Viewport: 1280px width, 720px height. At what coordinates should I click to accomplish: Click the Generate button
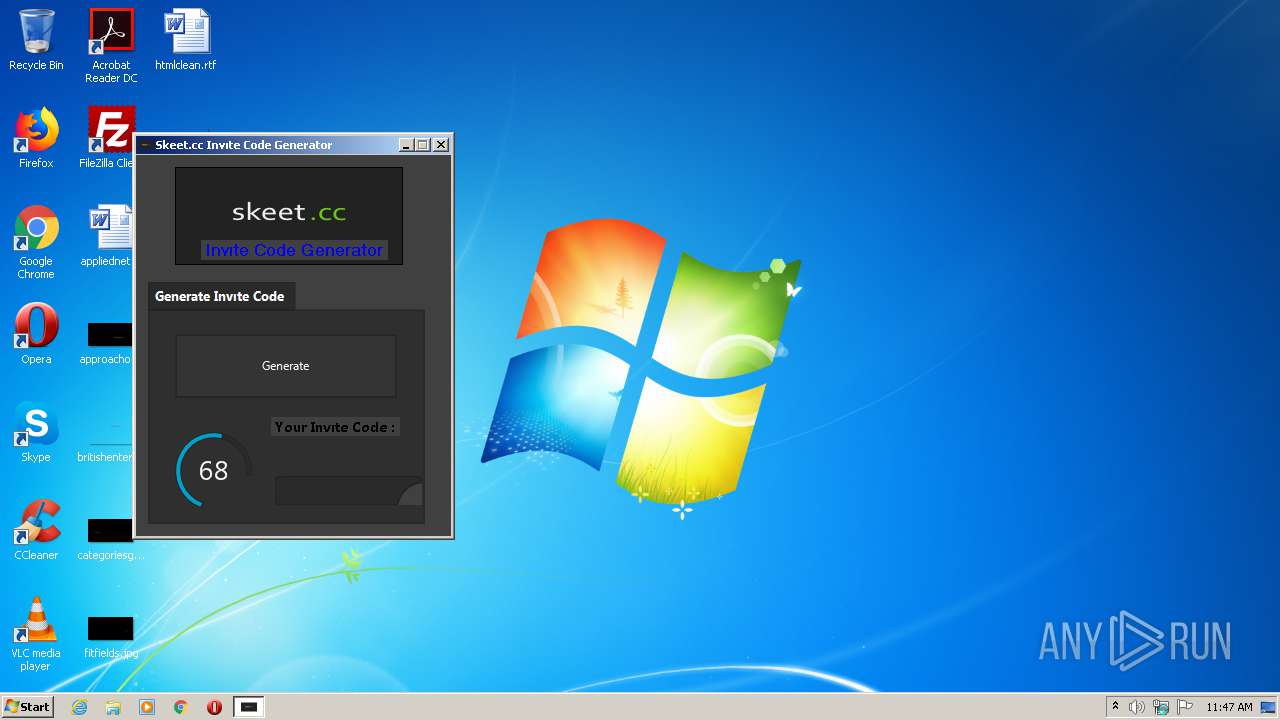click(x=286, y=366)
